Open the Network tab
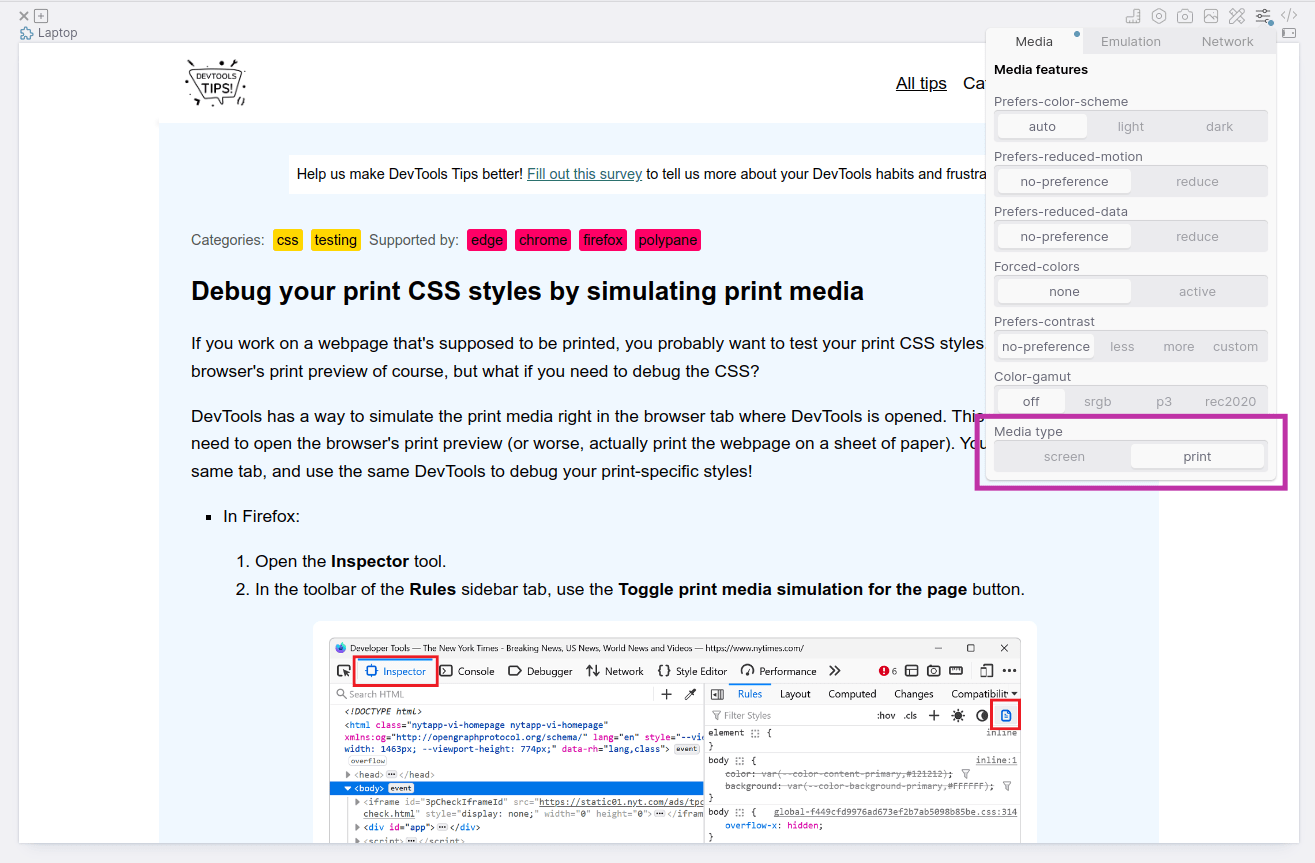The height and width of the screenshot is (863, 1315). coord(1227,41)
